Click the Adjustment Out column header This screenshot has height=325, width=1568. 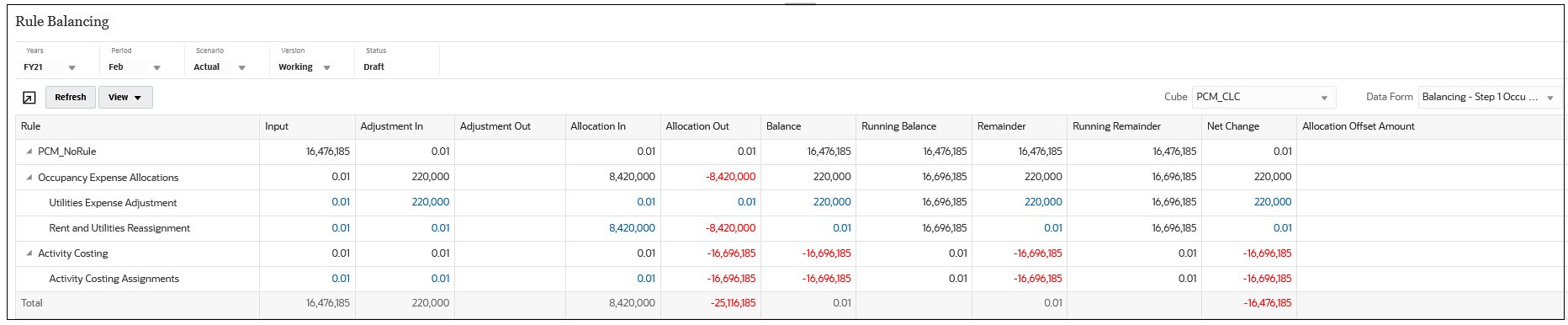(x=510, y=126)
